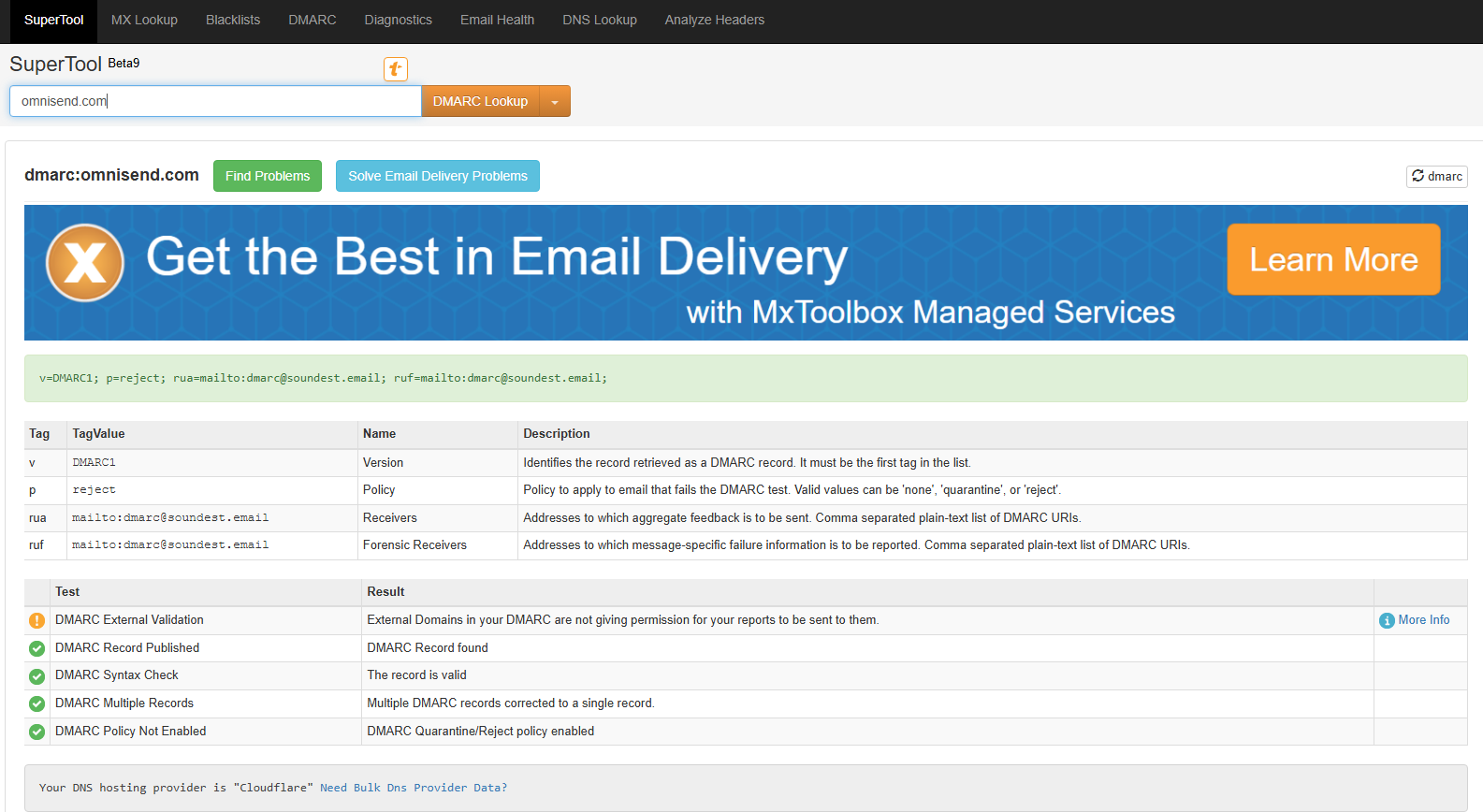Open the Diagnostics tab

[x=399, y=20]
